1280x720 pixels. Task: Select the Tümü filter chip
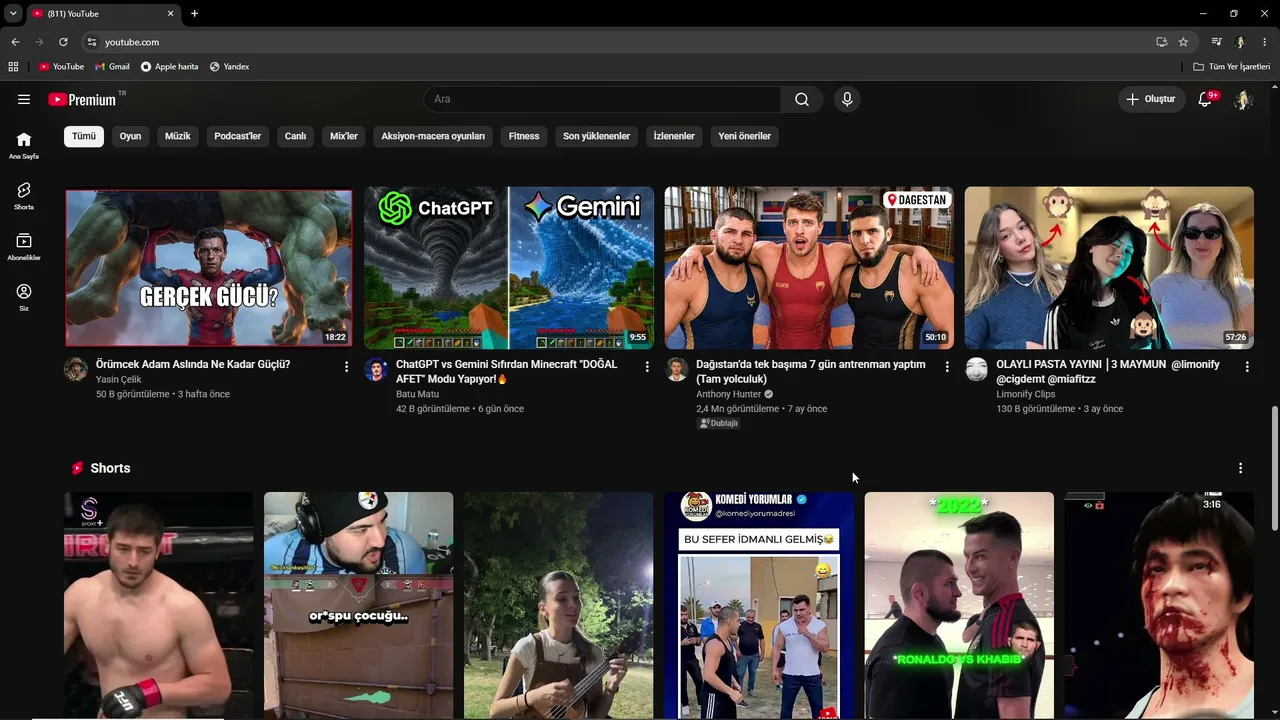point(84,136)
